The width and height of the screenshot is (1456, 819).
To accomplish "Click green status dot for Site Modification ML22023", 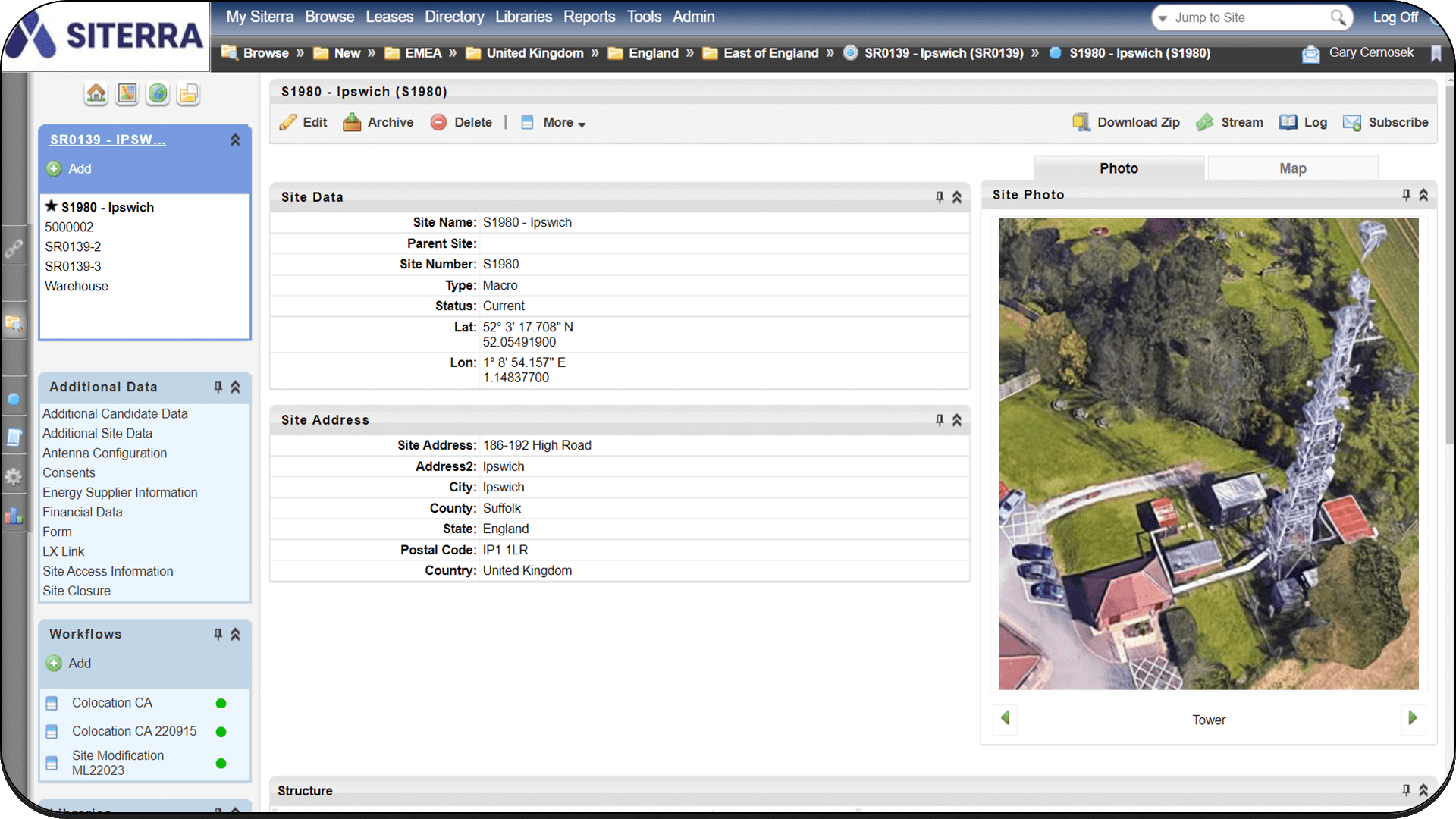I will (x=221, y=763).
